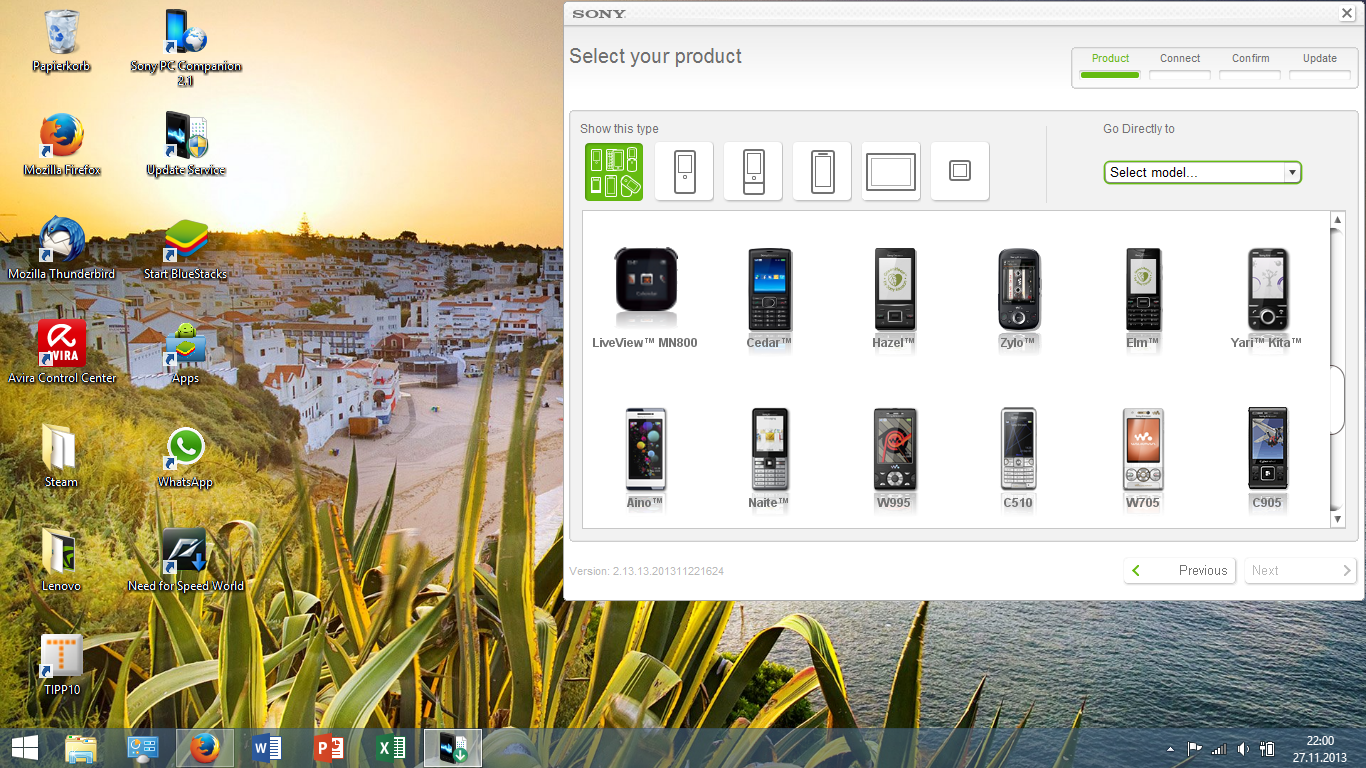This screenshot has width=1366, height=768.
Task: Open TIPP10 desktop shortcut
Action: coord(62,665)
